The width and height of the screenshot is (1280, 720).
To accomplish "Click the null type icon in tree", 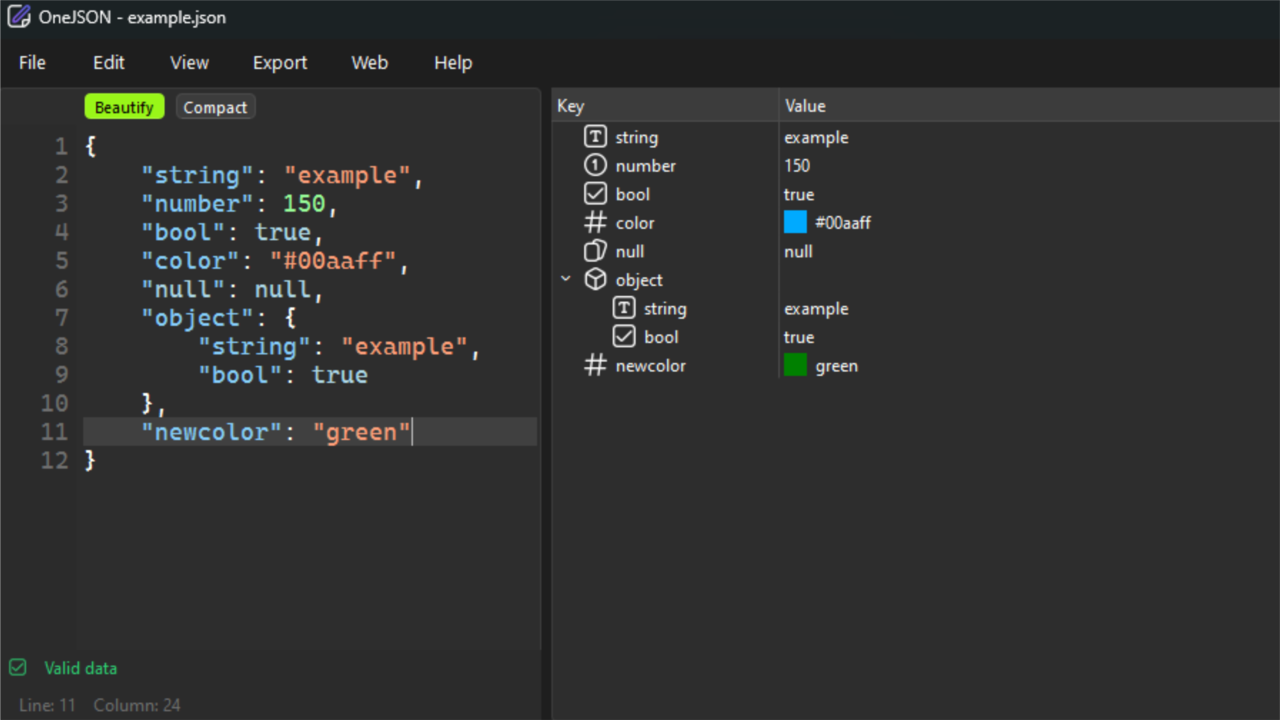I will click(x=595, y=251).
